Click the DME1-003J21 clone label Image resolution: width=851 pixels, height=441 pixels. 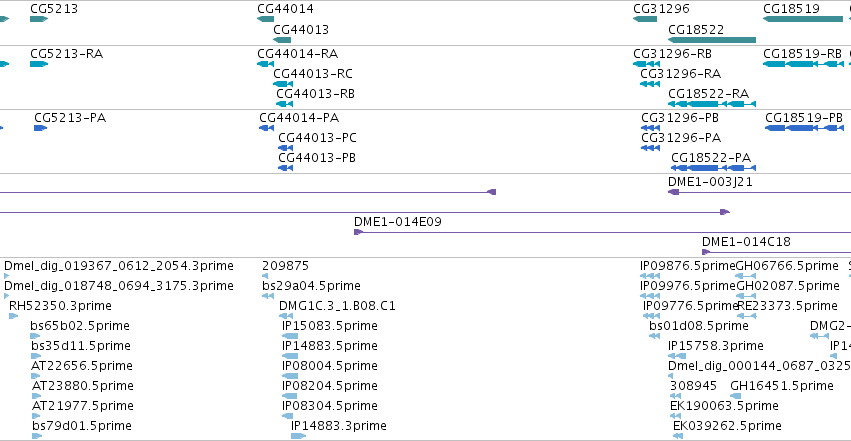[x=710, y=182]
